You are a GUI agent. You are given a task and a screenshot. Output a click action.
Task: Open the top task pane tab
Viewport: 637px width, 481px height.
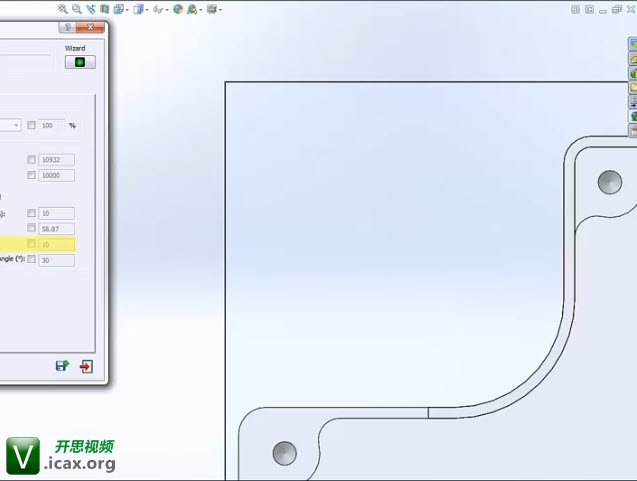633,44
